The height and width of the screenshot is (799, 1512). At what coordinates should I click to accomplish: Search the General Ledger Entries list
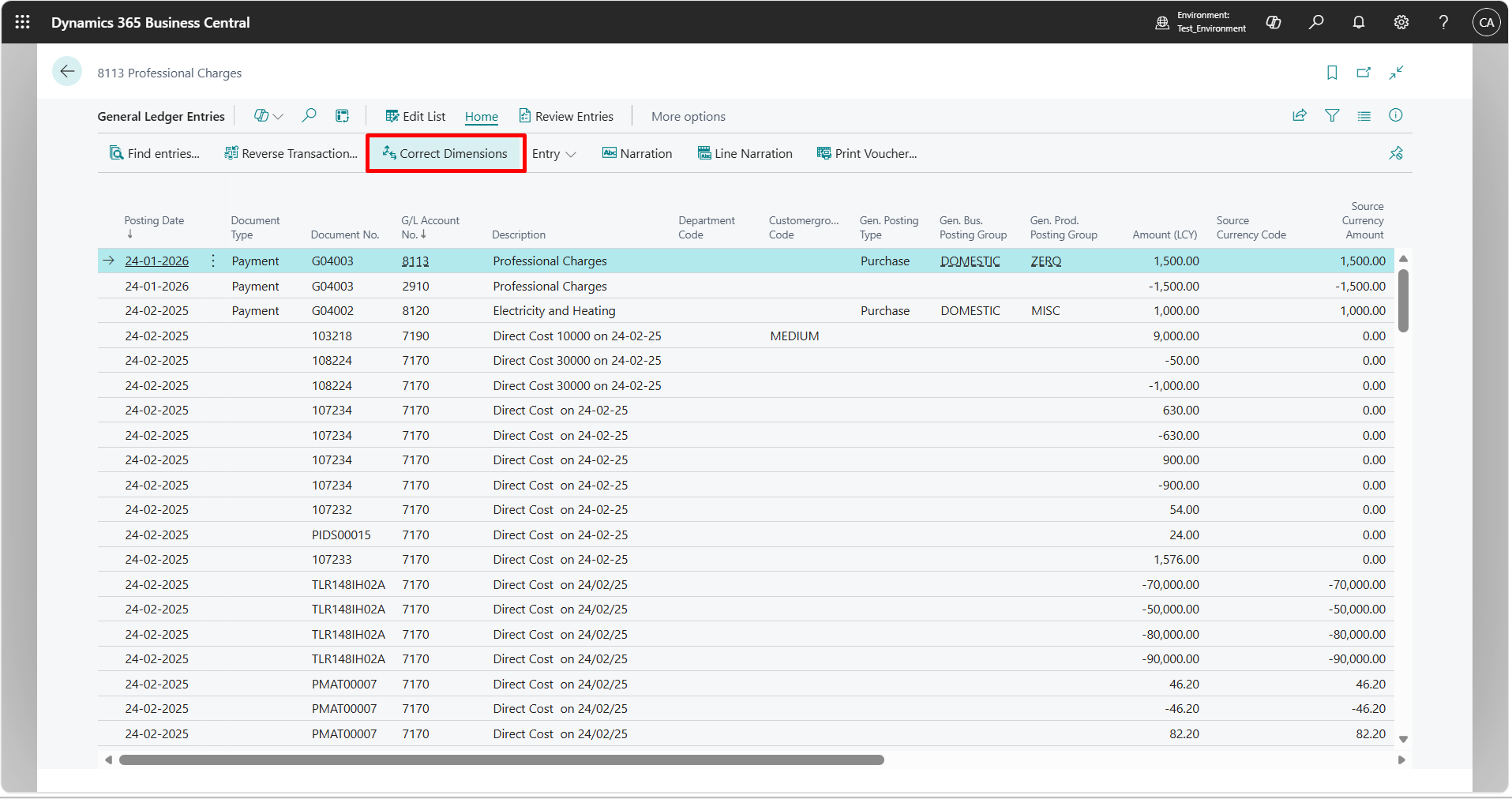pos(309,116)
